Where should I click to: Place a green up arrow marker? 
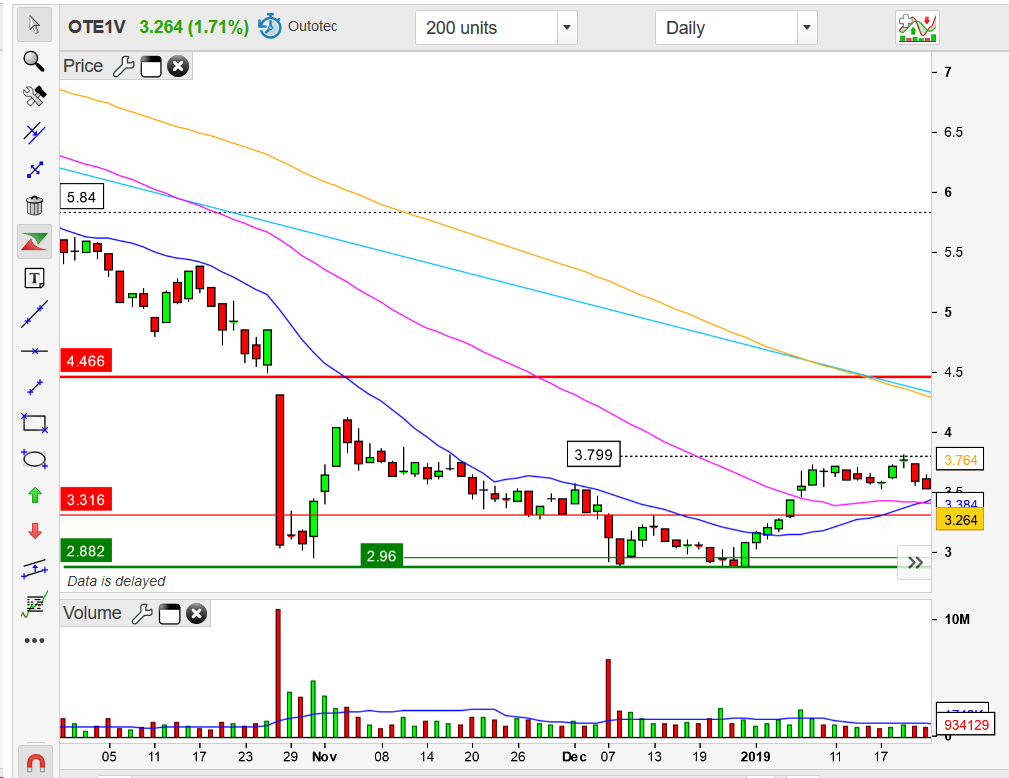pos(34,495)
